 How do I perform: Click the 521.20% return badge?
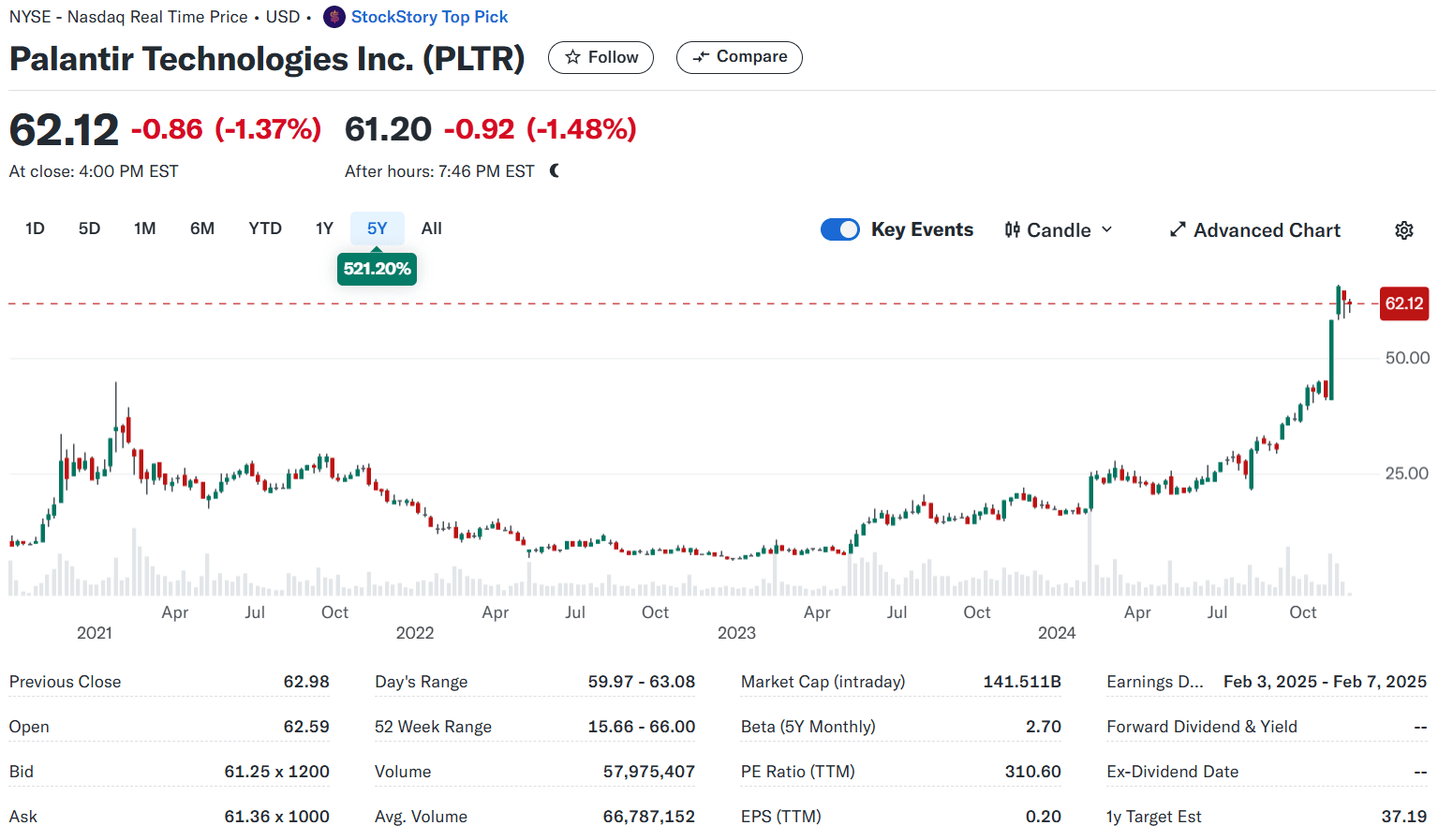point(377,269)
